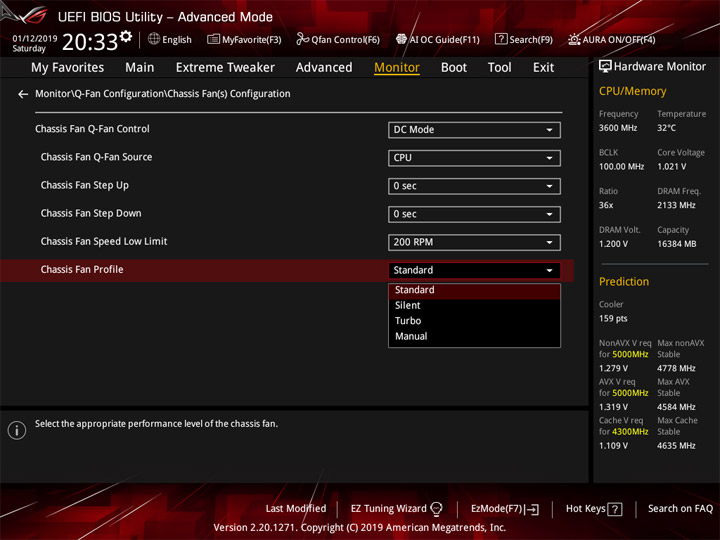Image resolution: width=720 pixels, height=540 pixels.
Task: Click the Search on FAQ link
Action: 680,509
